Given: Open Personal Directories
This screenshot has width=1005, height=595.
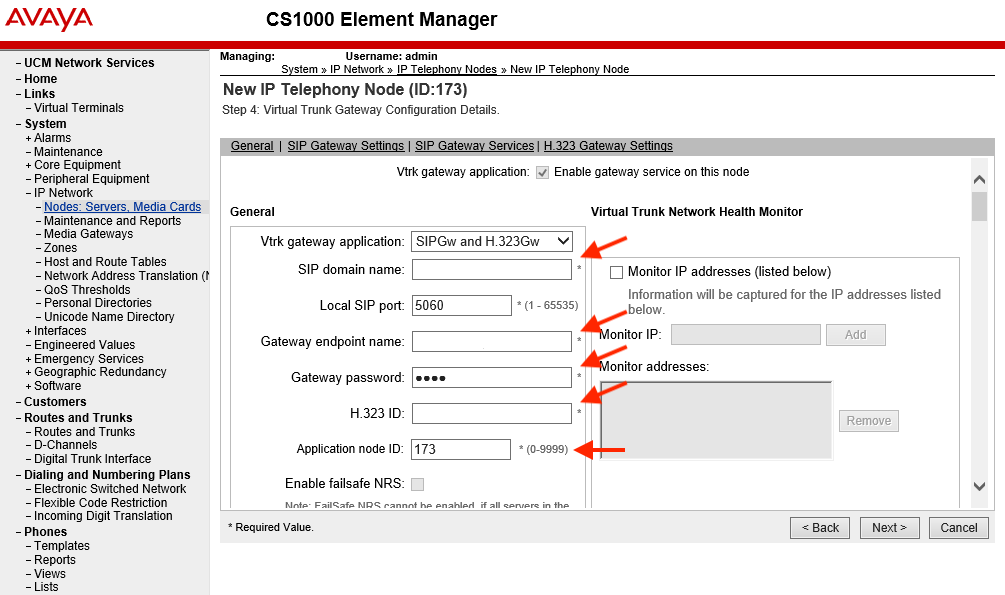Looking at the screenshot, I should (97, 303).
